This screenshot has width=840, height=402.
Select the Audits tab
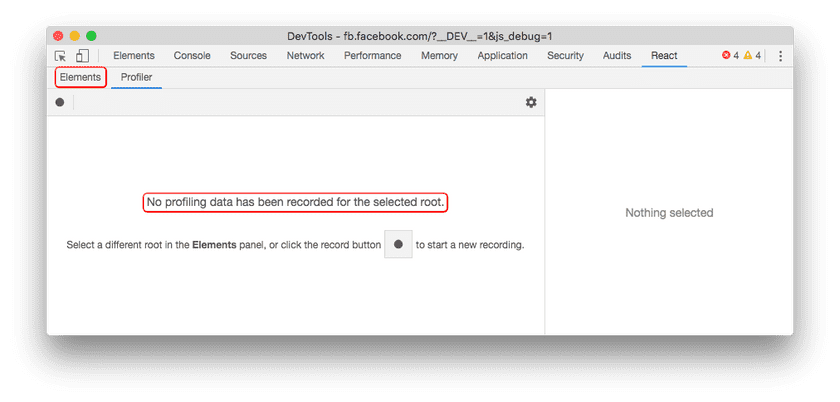pyautogui.click(x=617, y=56)
